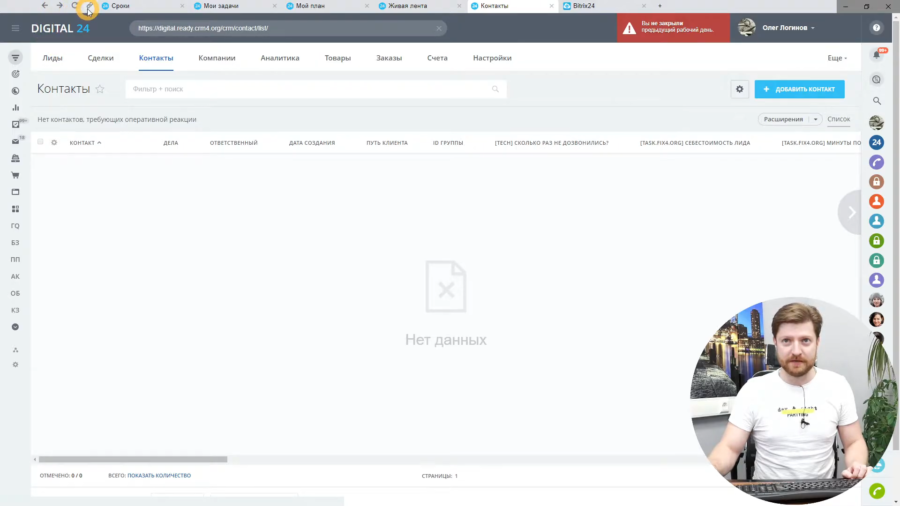The height and width of the screenshot is (506, 900).
Task: Click the Расширения button
Action: coord(783,119)
